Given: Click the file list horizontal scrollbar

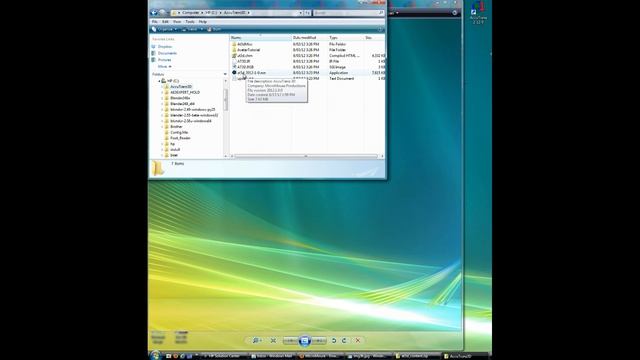Looking at the screenshot, I should point(306,156).
